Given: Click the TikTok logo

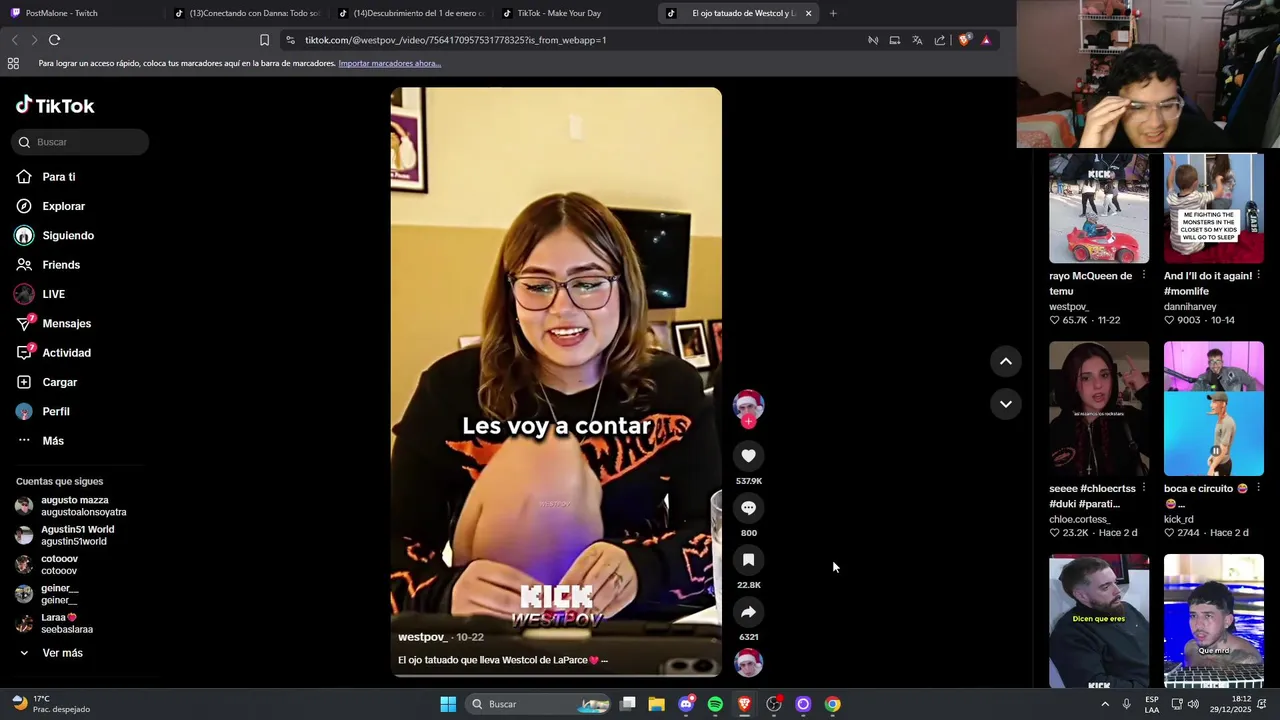Looking at the screenshot, I should (x=55, y=105).
